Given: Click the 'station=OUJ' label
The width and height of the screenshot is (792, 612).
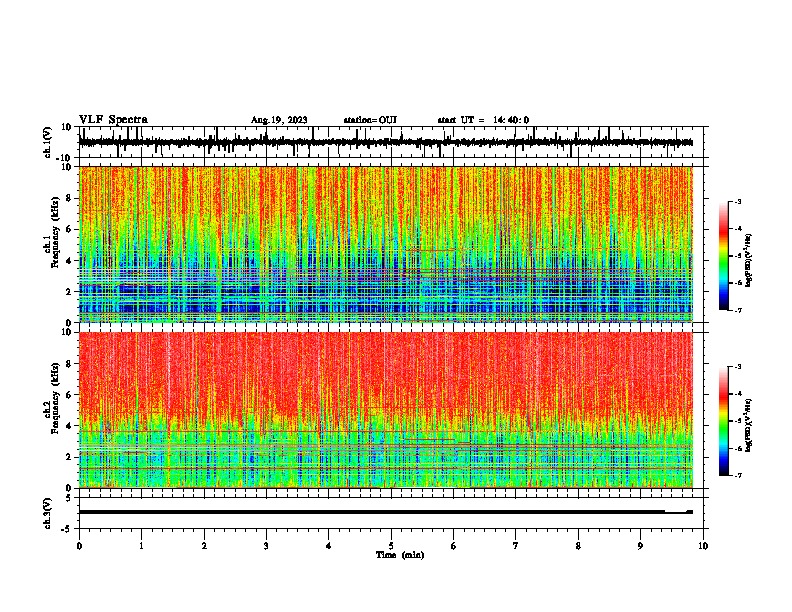Looking at the screenshot, I should tap(370, 120).
